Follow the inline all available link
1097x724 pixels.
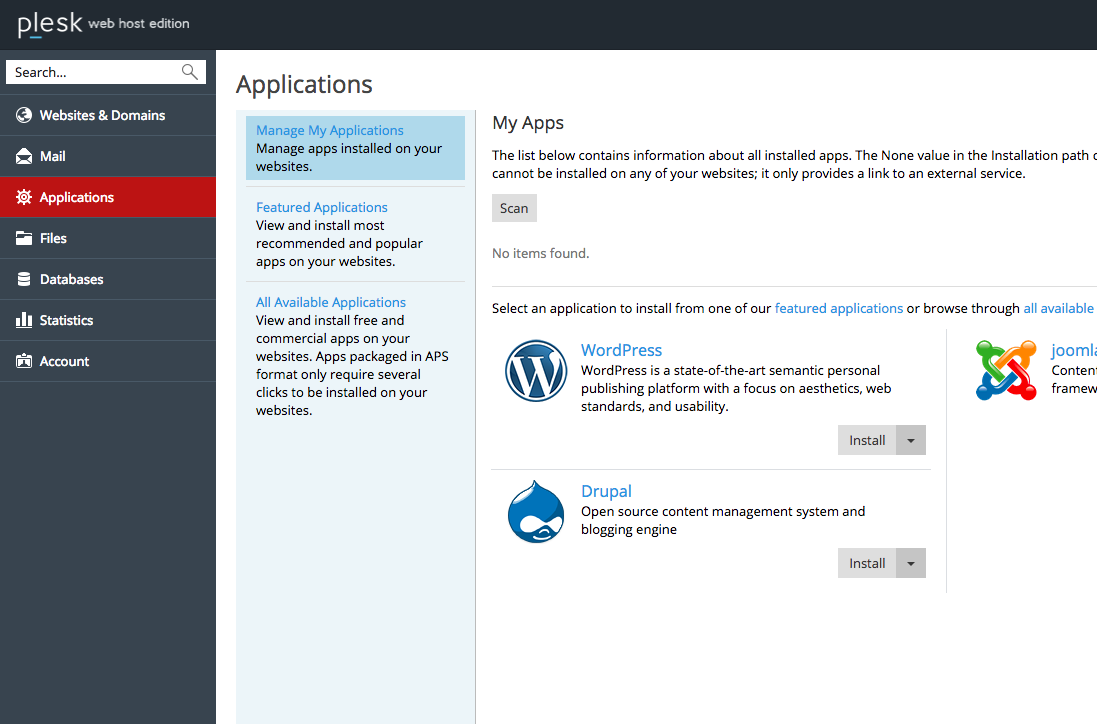click(1060, 308)
